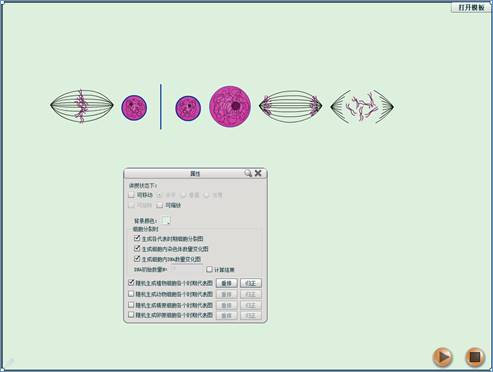Click the play button at bottom right

tap(442, 357)
